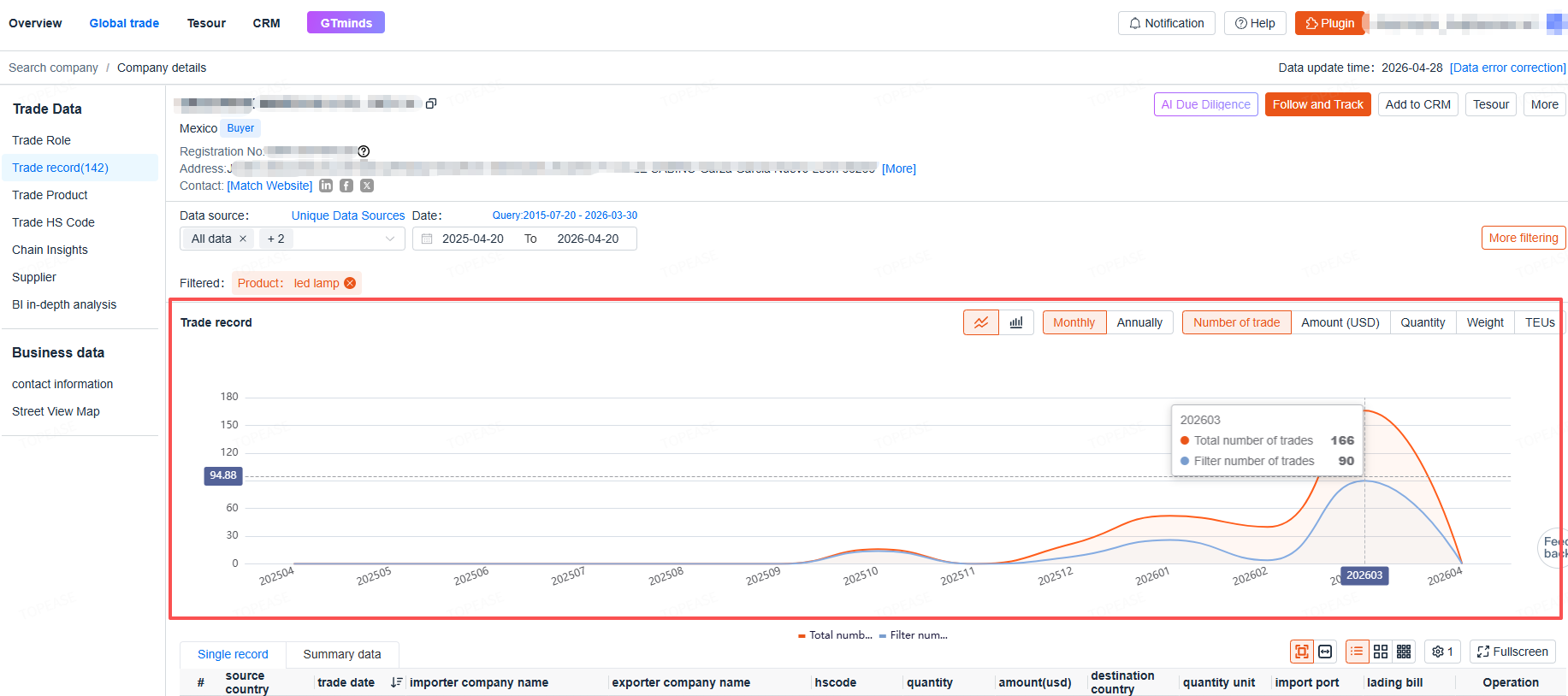Open Overview top navigation tab
The image size is (1568, 696).
point(35,23)
